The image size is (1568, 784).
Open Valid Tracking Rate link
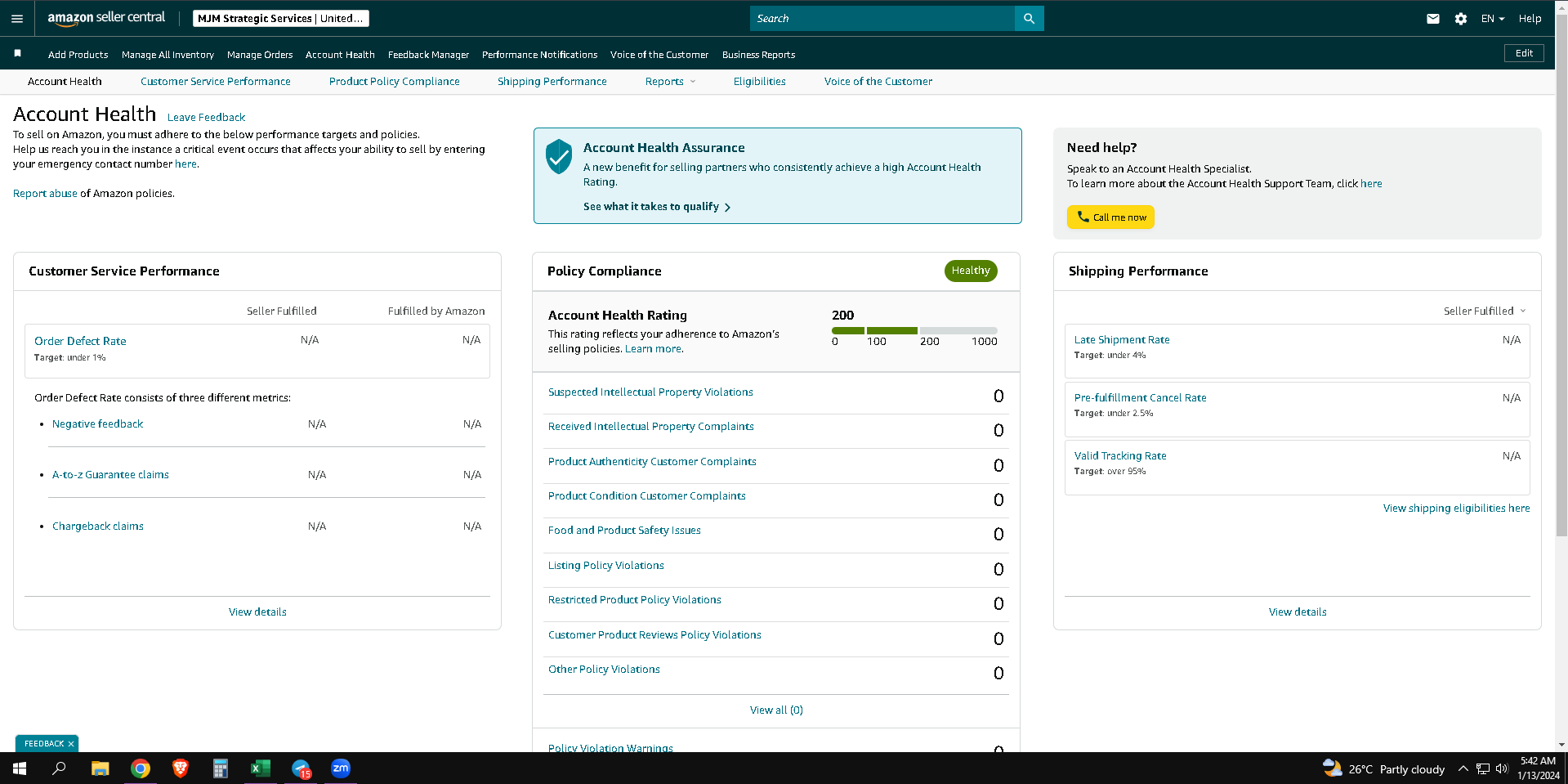[x=1120, y=455]
